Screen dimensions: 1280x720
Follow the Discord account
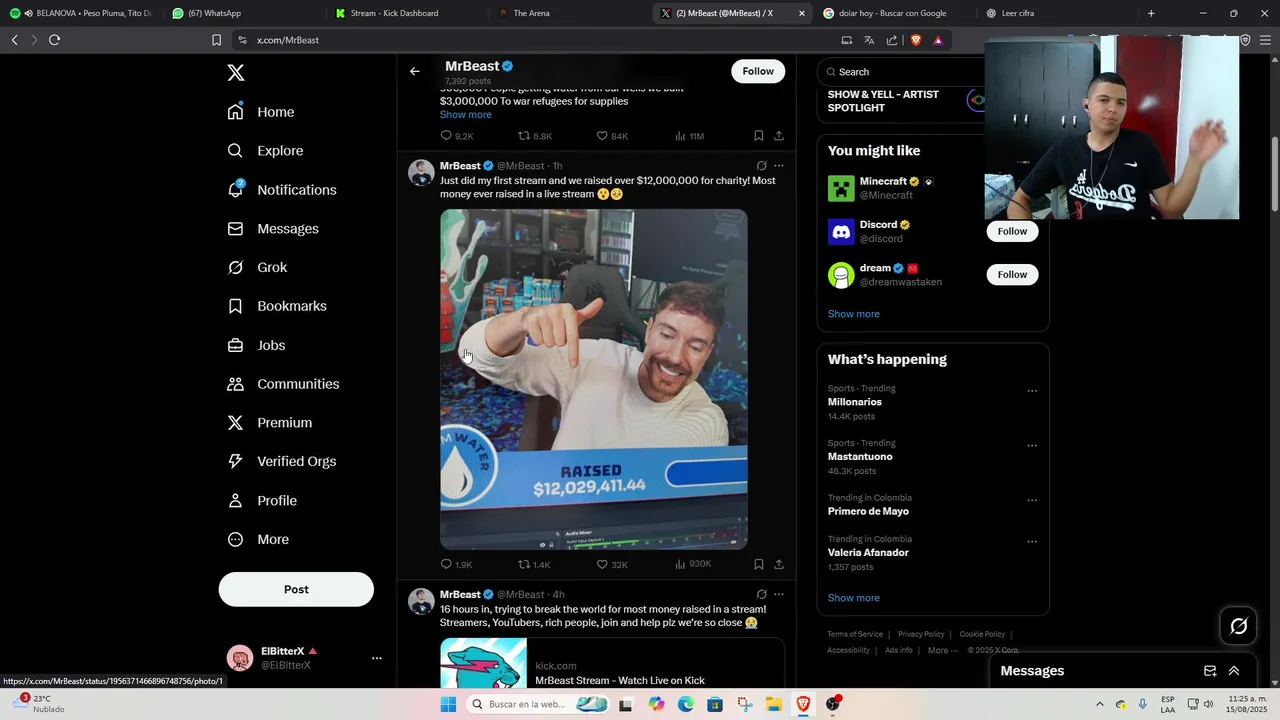pos(1012,231)
